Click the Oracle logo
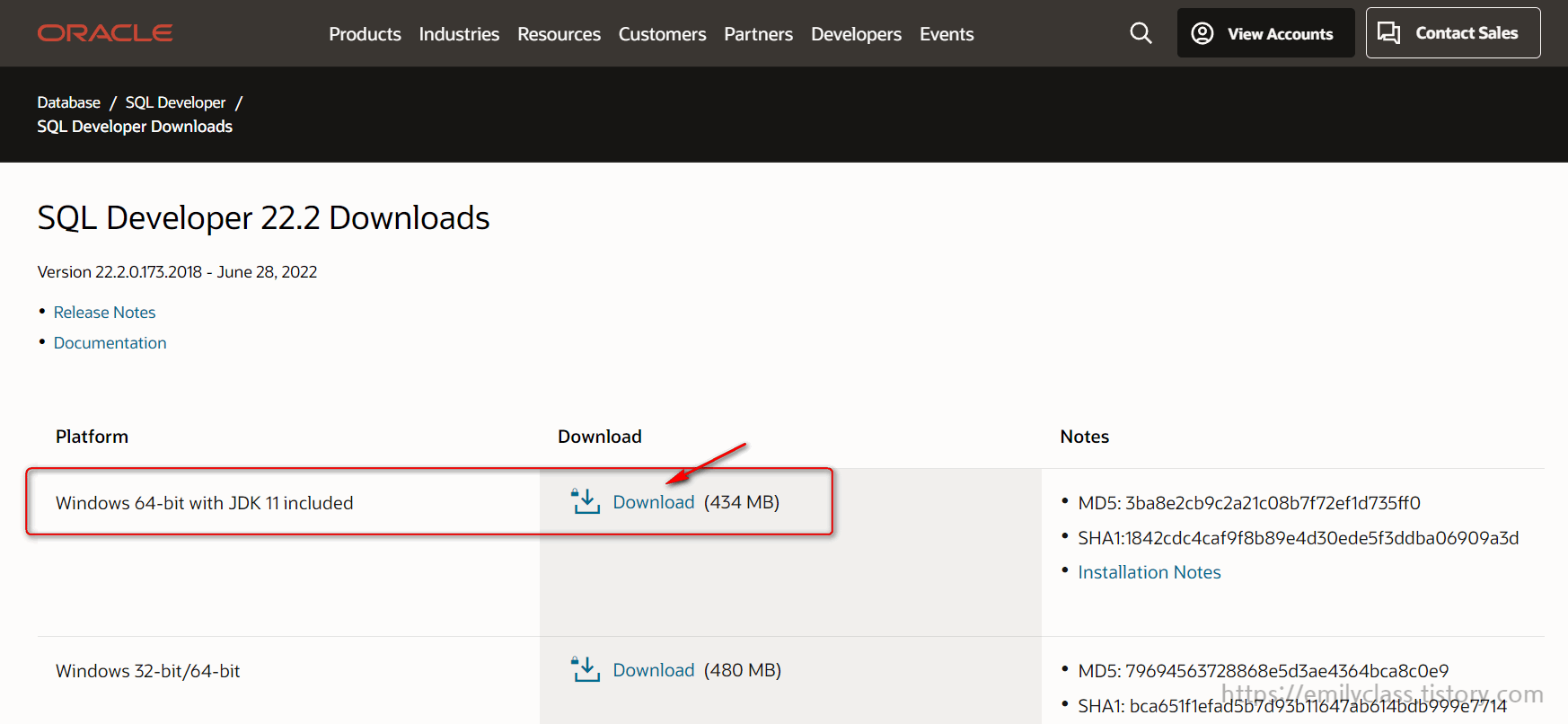This screenshot has width=1568, height=724. tap(105, 33)
